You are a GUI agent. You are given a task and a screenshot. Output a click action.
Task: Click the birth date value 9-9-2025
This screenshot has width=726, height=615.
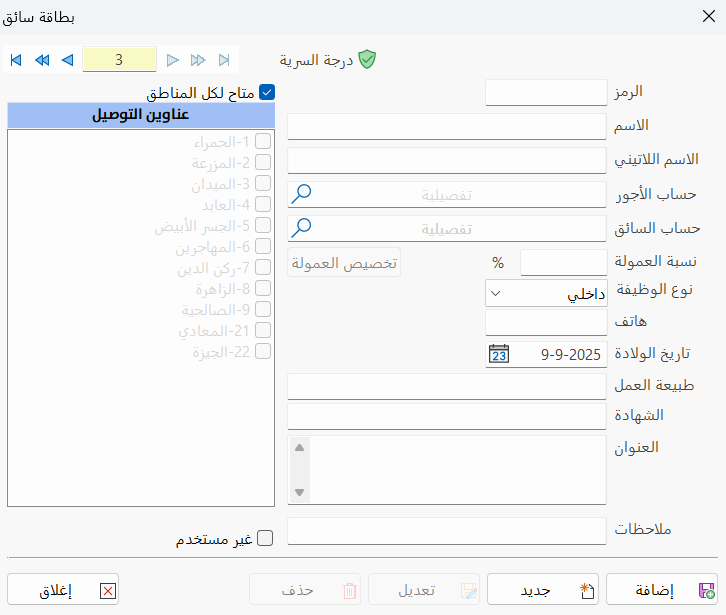point(570,355)
